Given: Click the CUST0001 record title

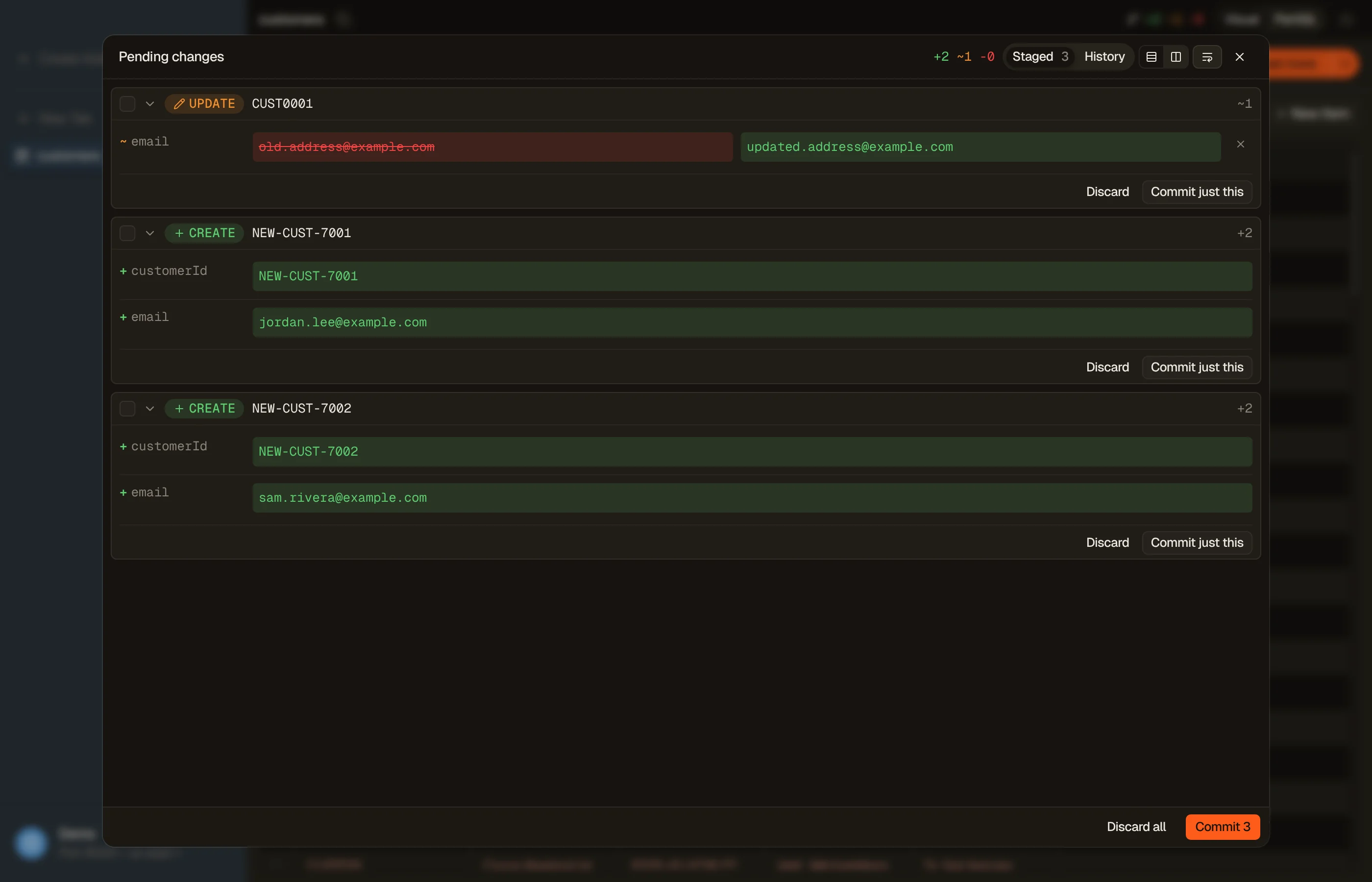Looking at the screenshot, I should [282, 104].
